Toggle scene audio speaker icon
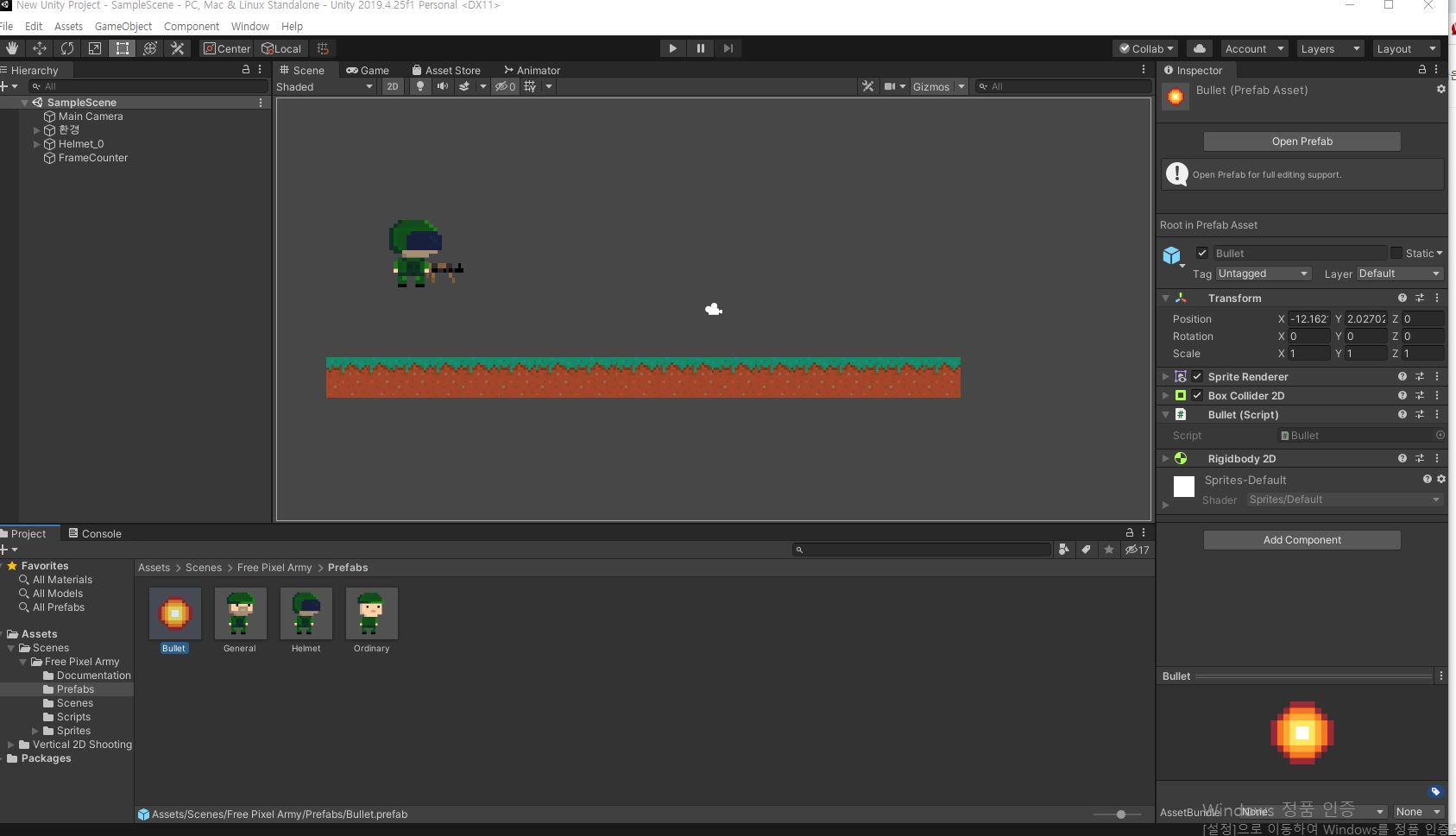 coord(442,86)
